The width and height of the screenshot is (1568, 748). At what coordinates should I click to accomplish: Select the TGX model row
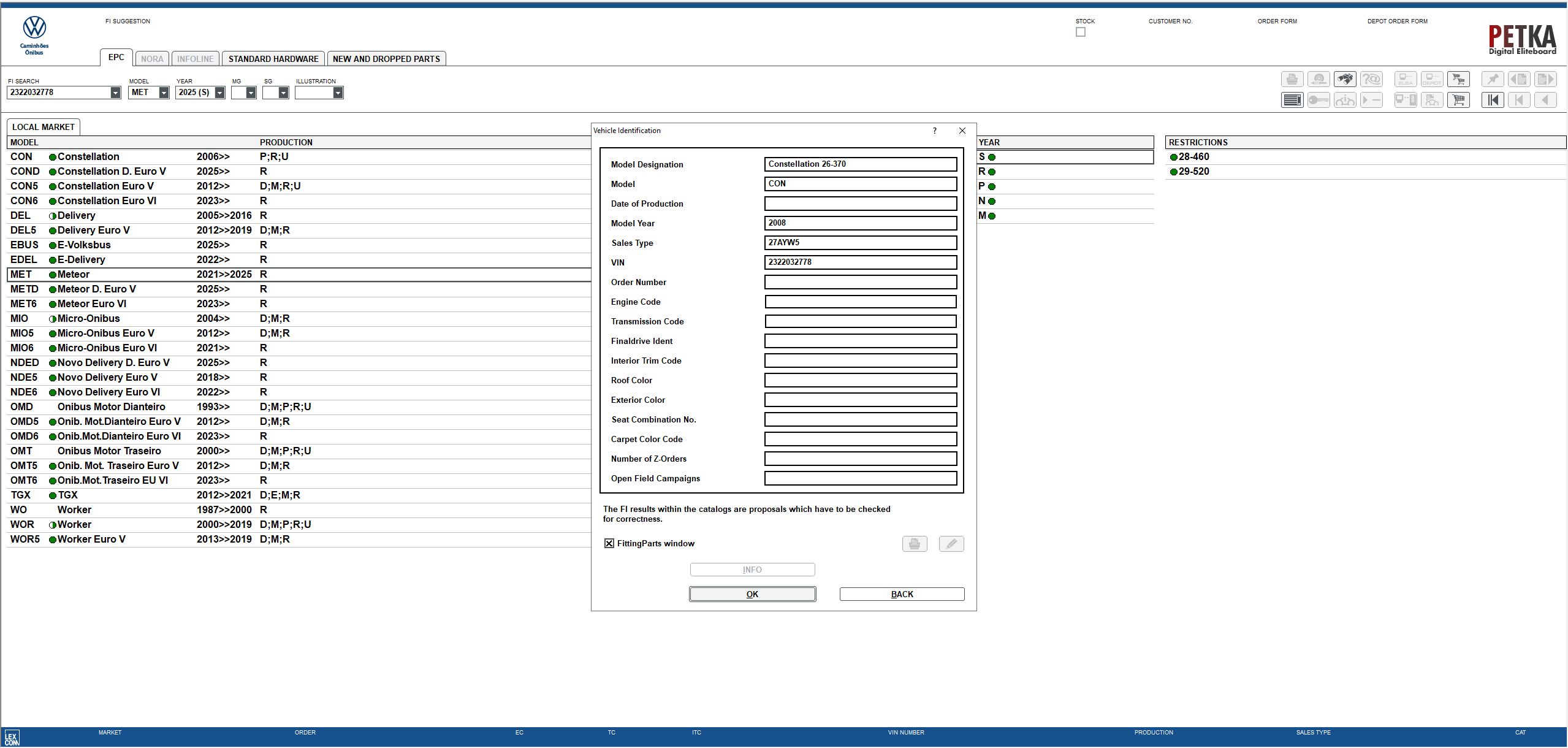[x=299, y=495]
